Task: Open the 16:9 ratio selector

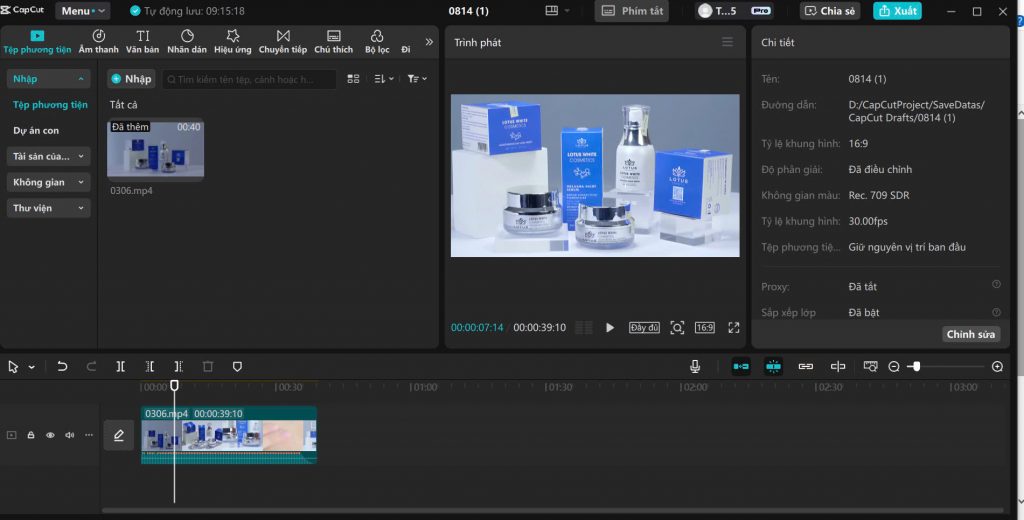Action: click(705, 328)
